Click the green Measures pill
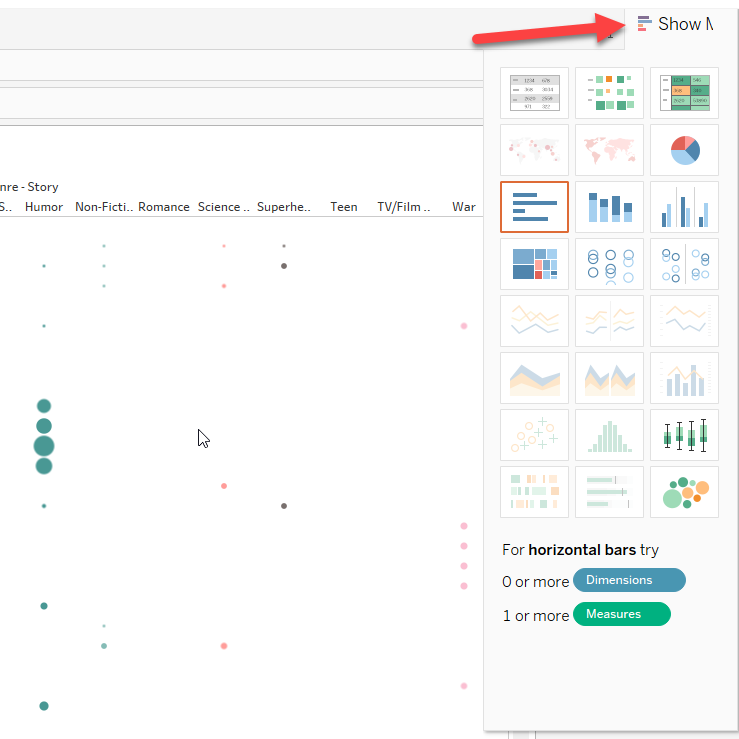Image resolution: width=739 pixels, height=739 pixels. click(x=621, y=614)
